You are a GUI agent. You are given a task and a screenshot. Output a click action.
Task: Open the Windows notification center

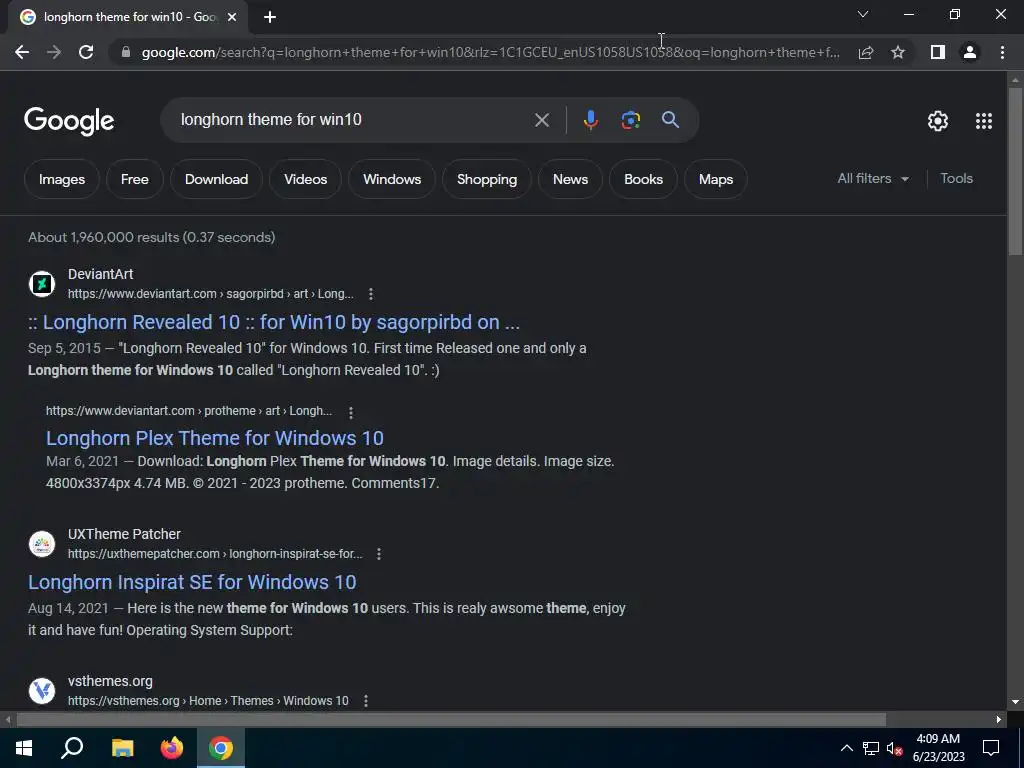(991, 748)
